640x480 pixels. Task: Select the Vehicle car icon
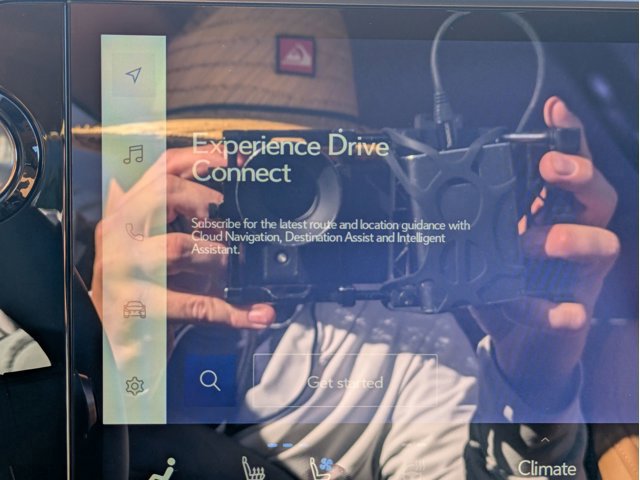(x=134, y=309)
